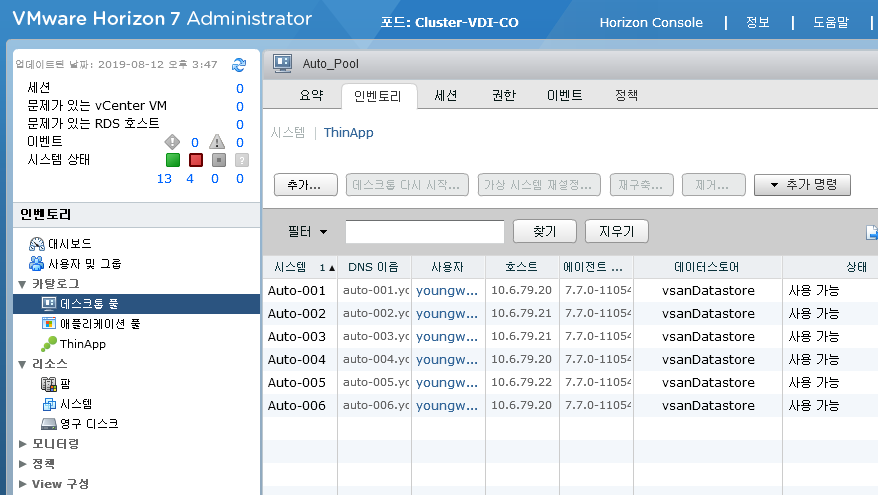Expand the 모니터링 tree section
Screen dimensions: 878x495
click(22, 444)
